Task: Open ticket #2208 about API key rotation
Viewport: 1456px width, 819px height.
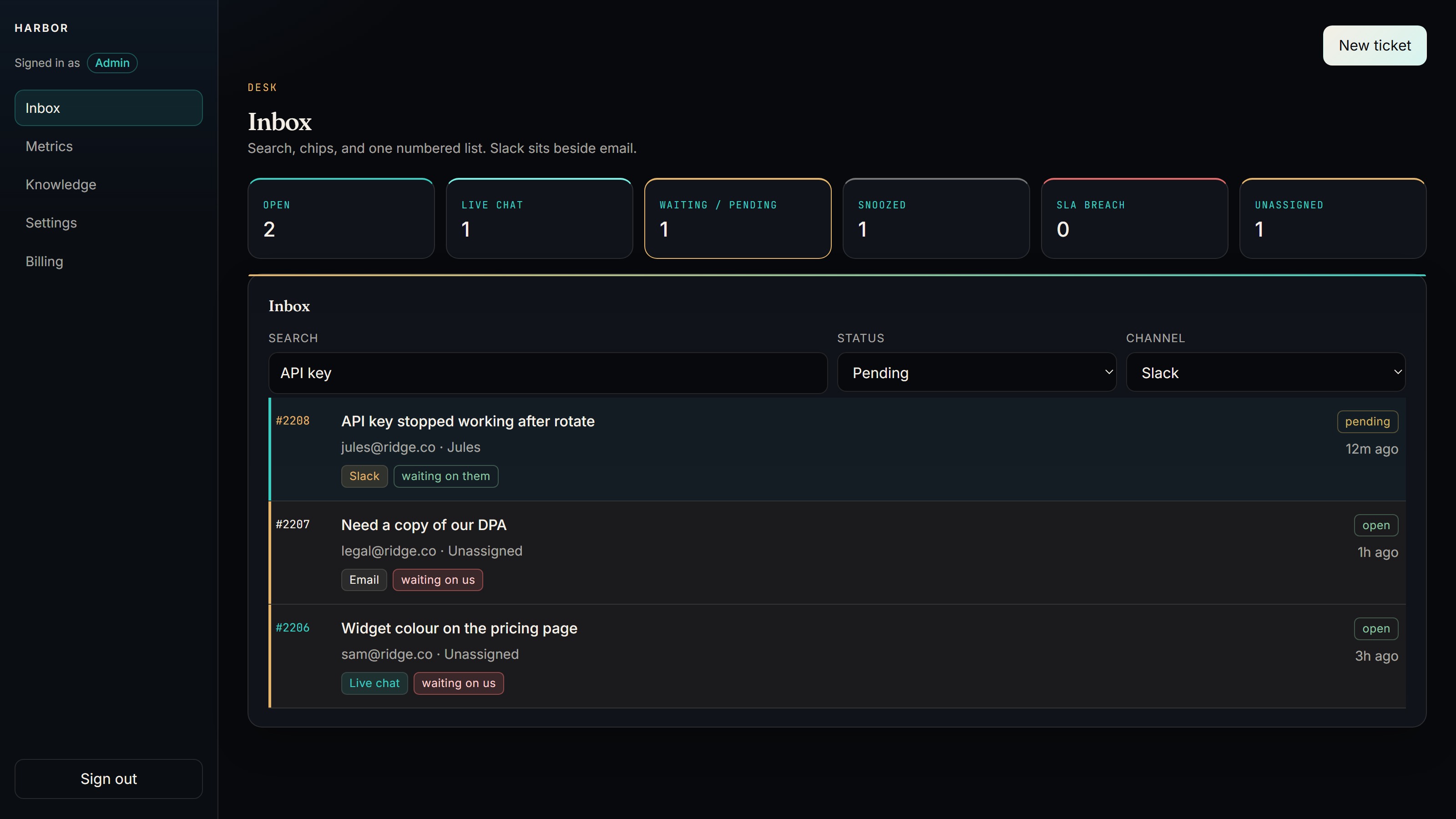Action: [837, 450]
